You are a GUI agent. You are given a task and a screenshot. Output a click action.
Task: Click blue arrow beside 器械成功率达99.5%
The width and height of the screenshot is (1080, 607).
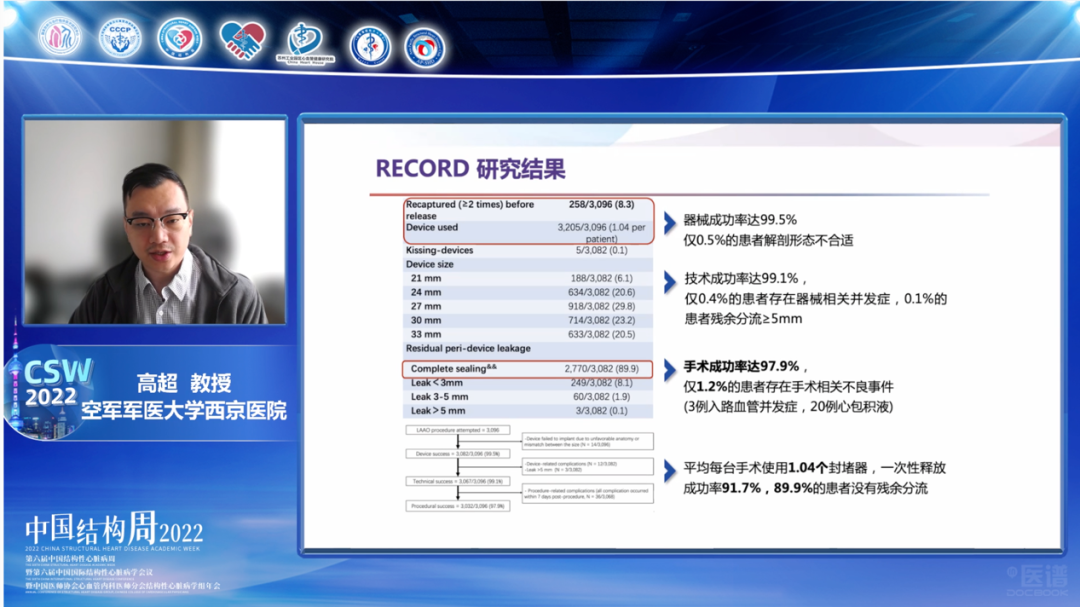tap(670, 222)
